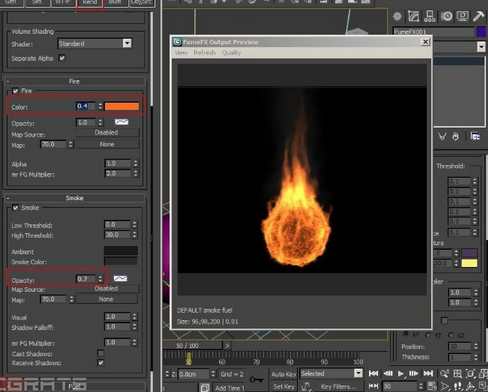Click the Smoke Map Source Disabled selector
Screen dimensions: 488x392
coord(107,289)
